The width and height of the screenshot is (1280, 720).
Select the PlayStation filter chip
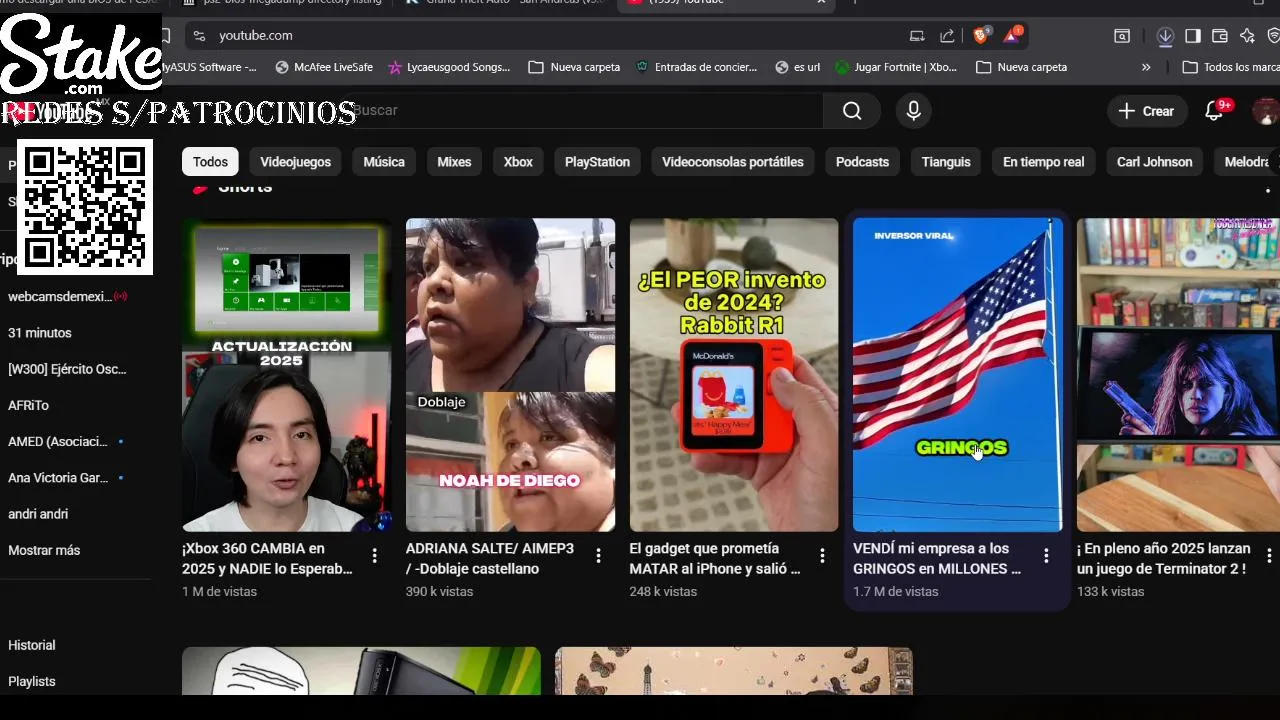point(597,162)
